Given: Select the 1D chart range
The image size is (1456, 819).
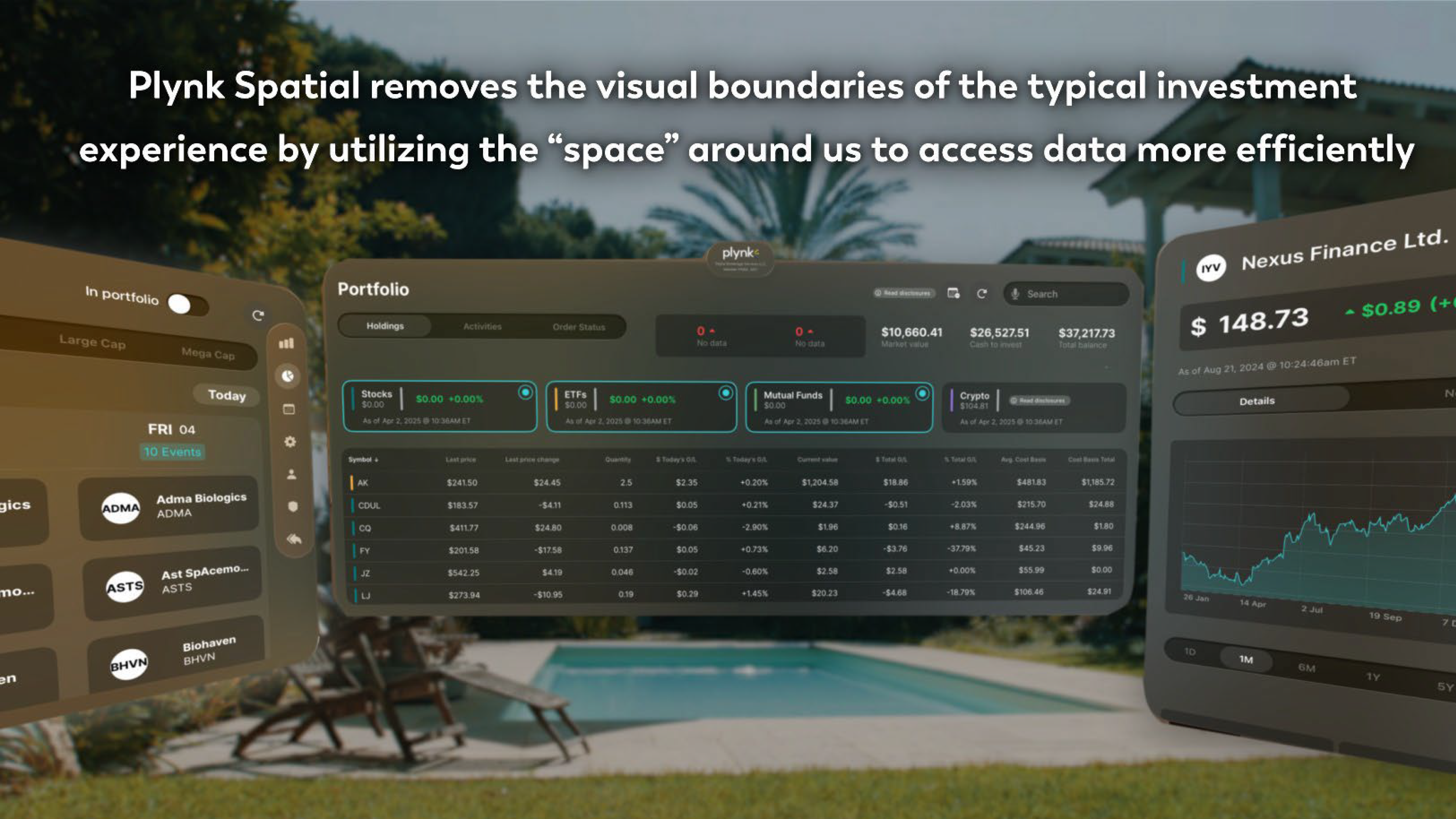Looking at the screenshot, I should click(1190, 652).
